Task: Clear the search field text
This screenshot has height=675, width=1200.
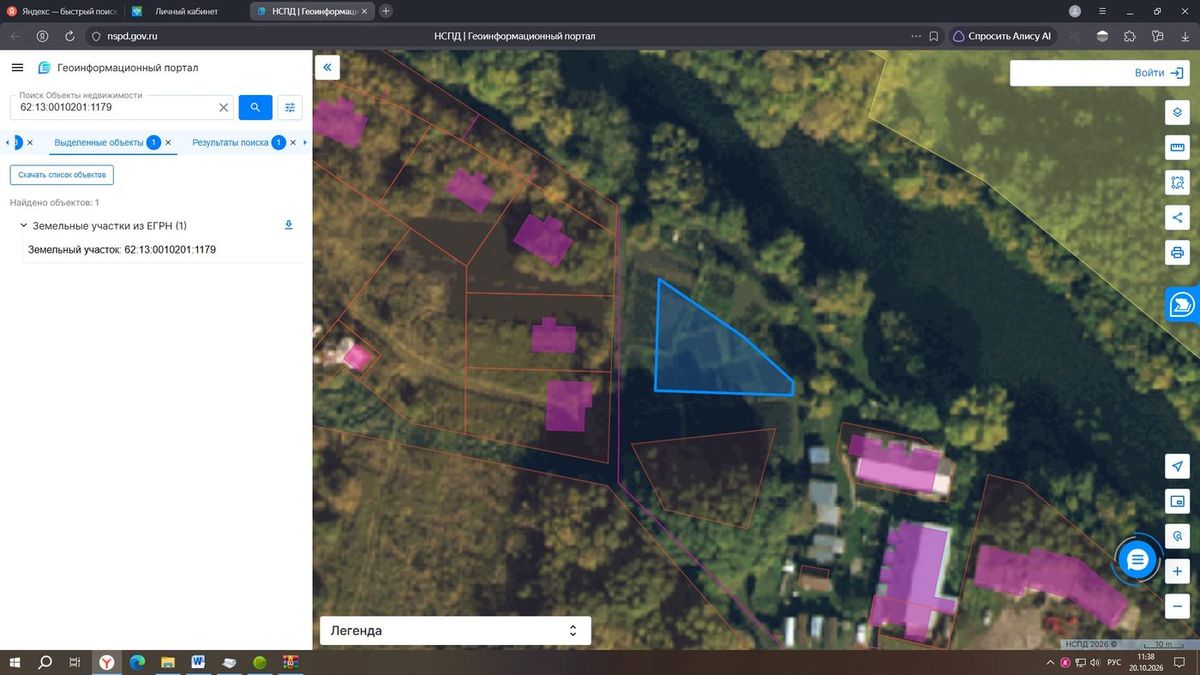Action: (x=224, y=107)
